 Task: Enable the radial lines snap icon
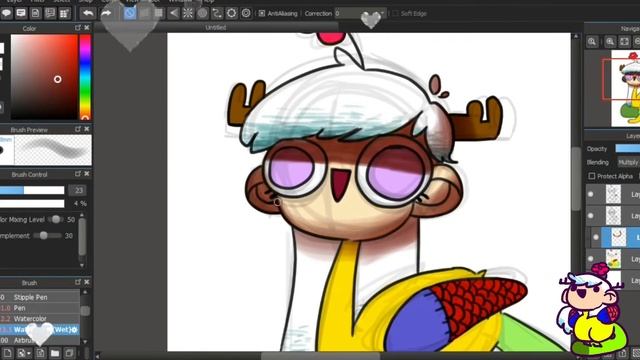[x=188, y=13]
